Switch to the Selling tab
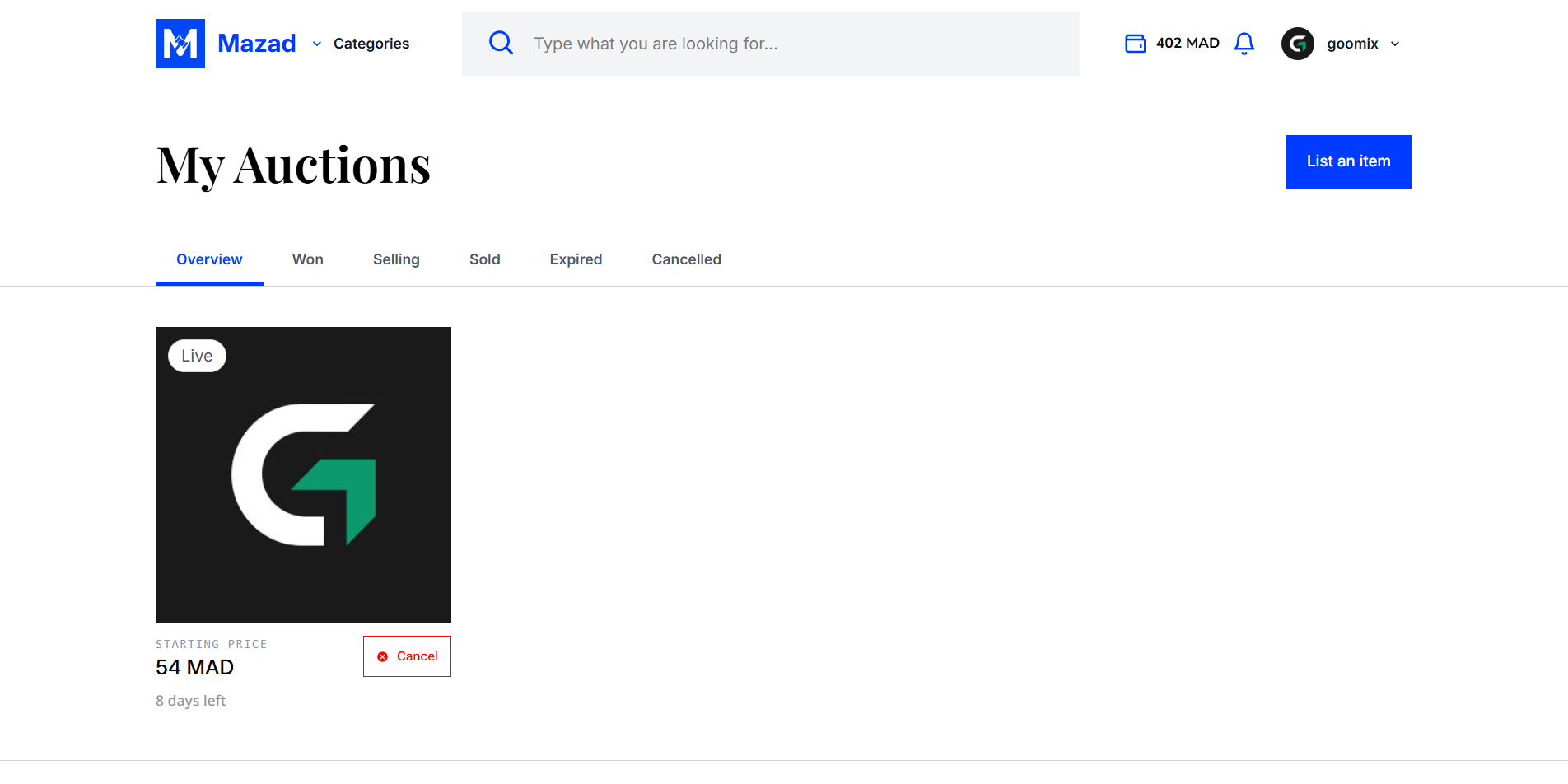This screenshot has height=784, width=1568. click(396, 259)
